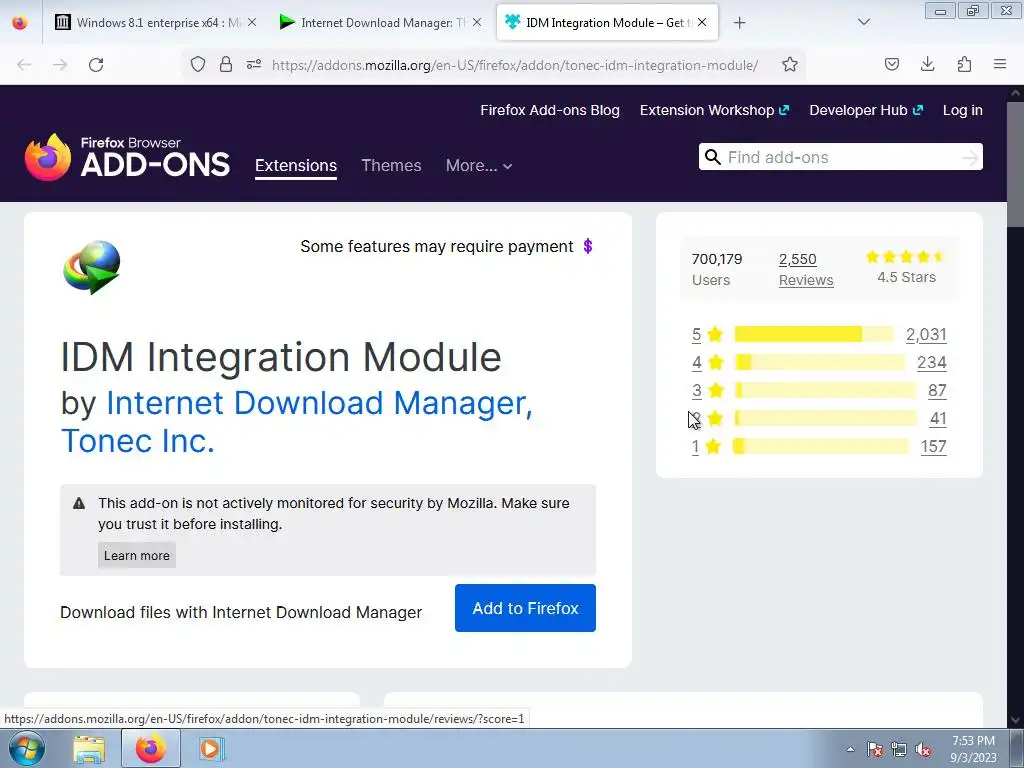Screen dimensions: 1024x768
Task: Open the tracking protection shield icon
Action: (x=198, y=64)
